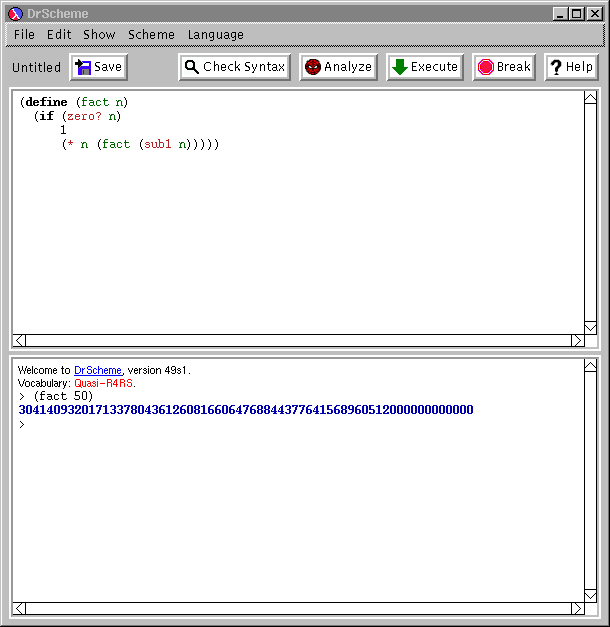610x627 pixels.
Task: Click the floppy disk Save icon
Action: pyautogui.click(x=83, y=67)
